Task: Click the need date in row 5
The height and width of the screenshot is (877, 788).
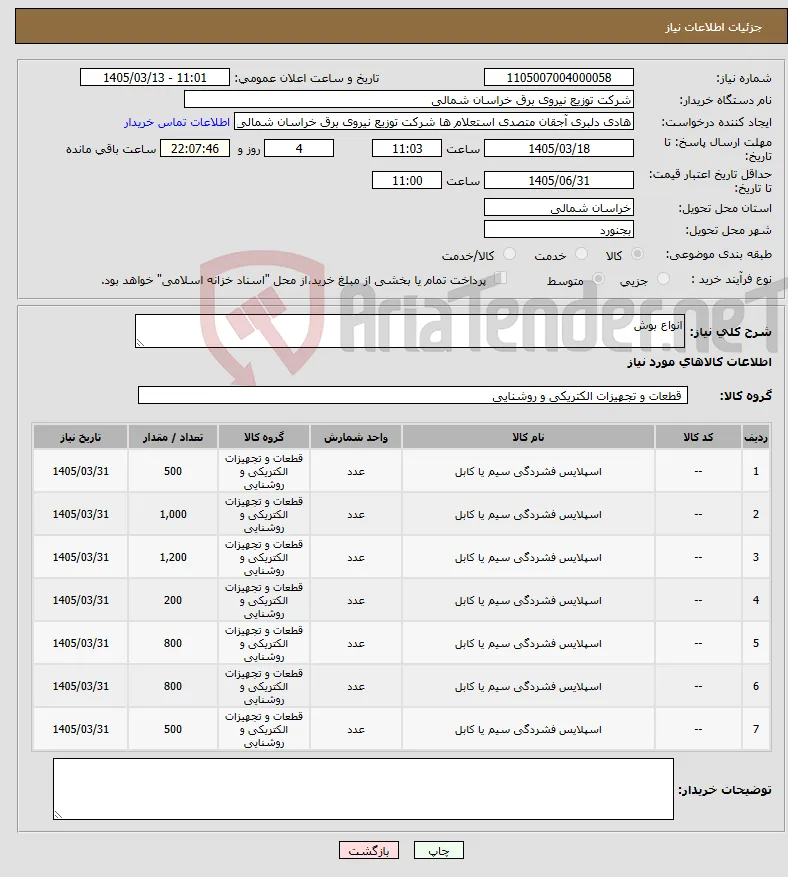Action: [x=81, y=643]
